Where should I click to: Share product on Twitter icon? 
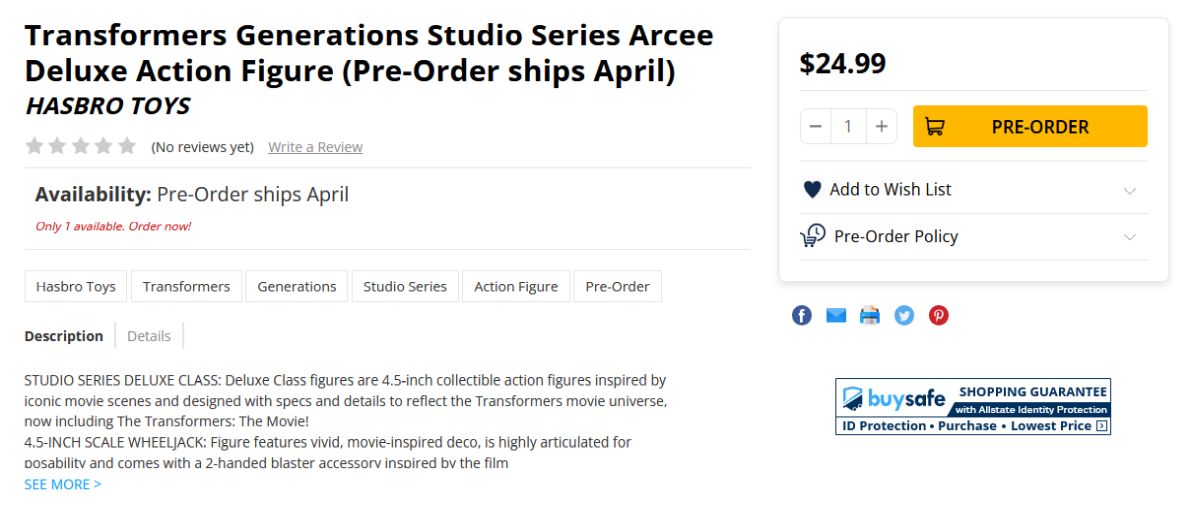pyautogui.click(x=904, y=316)
